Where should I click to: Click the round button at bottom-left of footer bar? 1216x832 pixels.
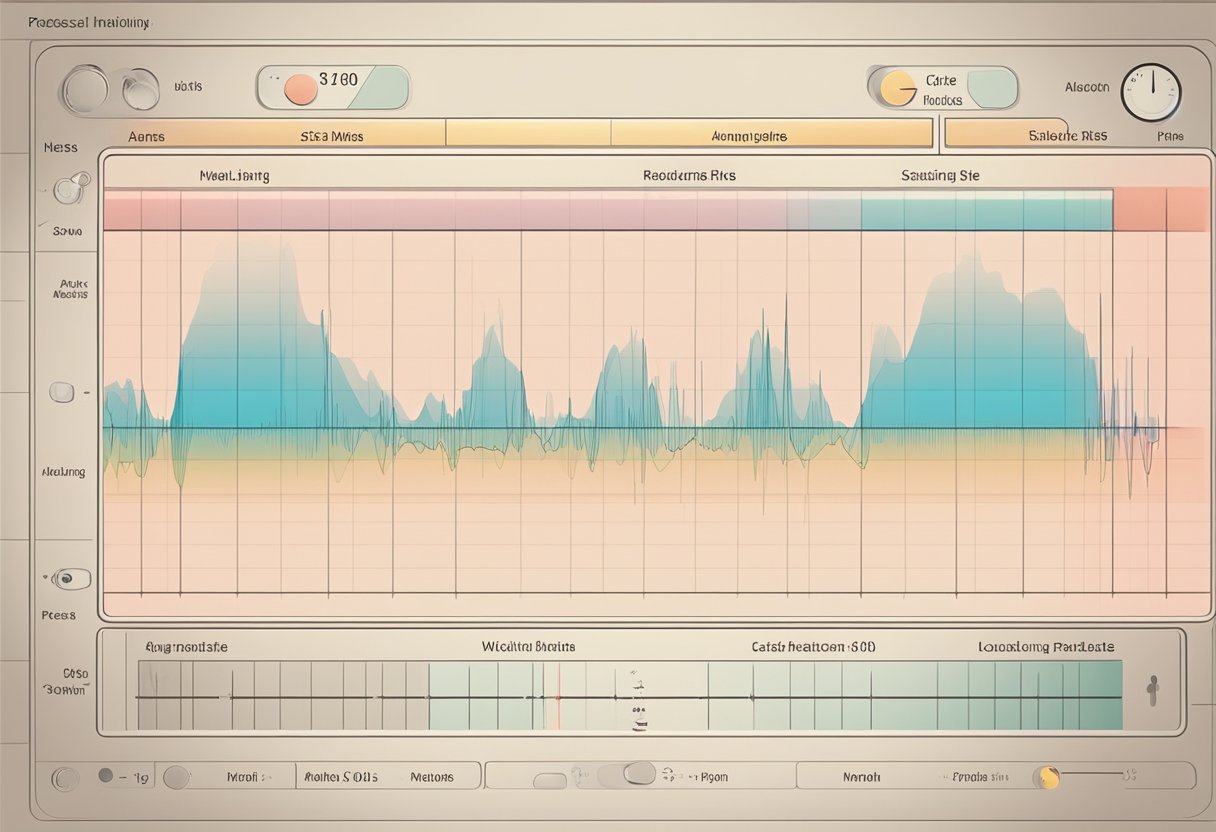65,777
